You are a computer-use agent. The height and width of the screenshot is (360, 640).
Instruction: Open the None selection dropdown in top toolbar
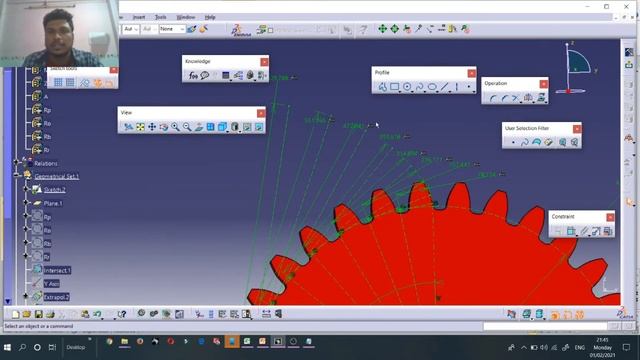[x=172, y=29]
